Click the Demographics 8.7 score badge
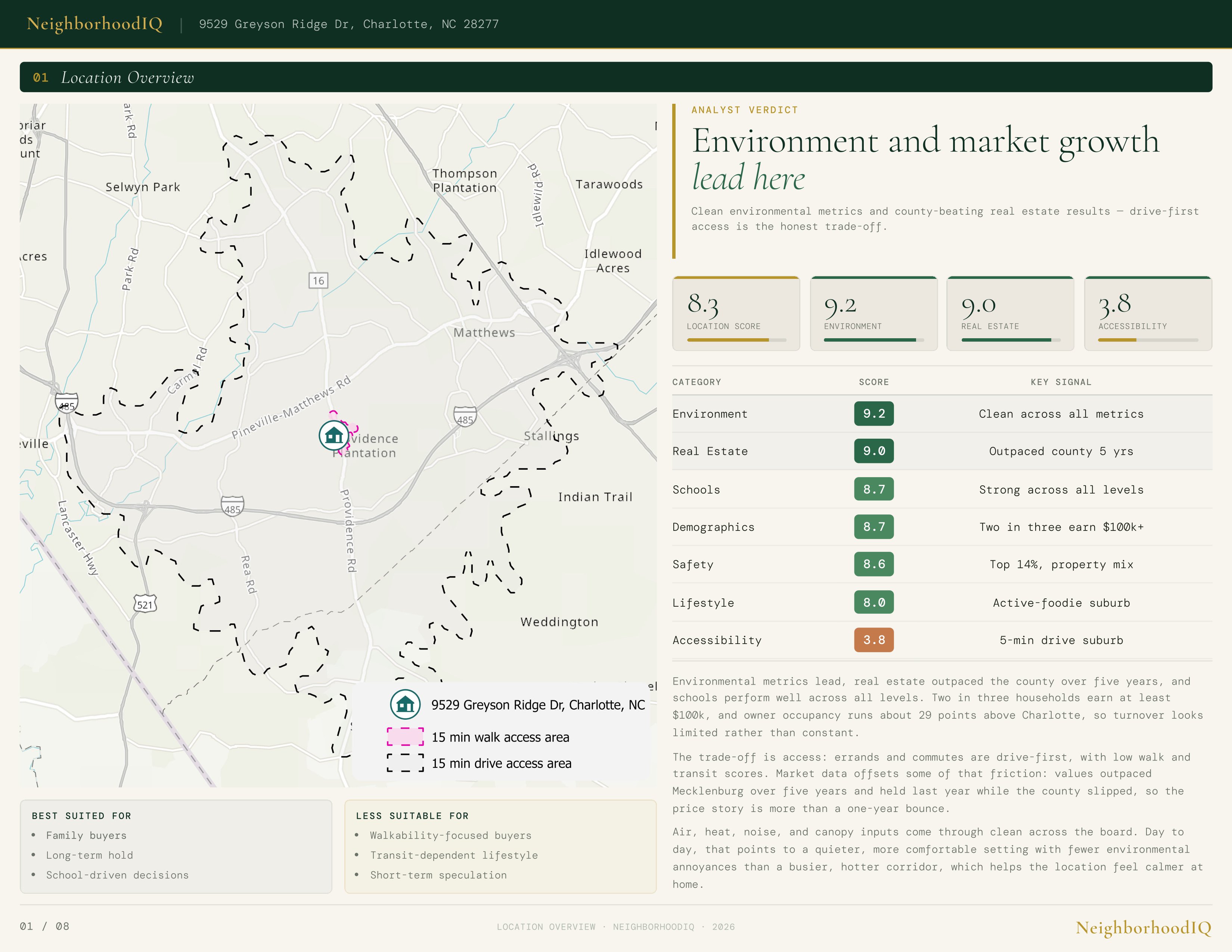1232x952 pixels. [874, 526]
